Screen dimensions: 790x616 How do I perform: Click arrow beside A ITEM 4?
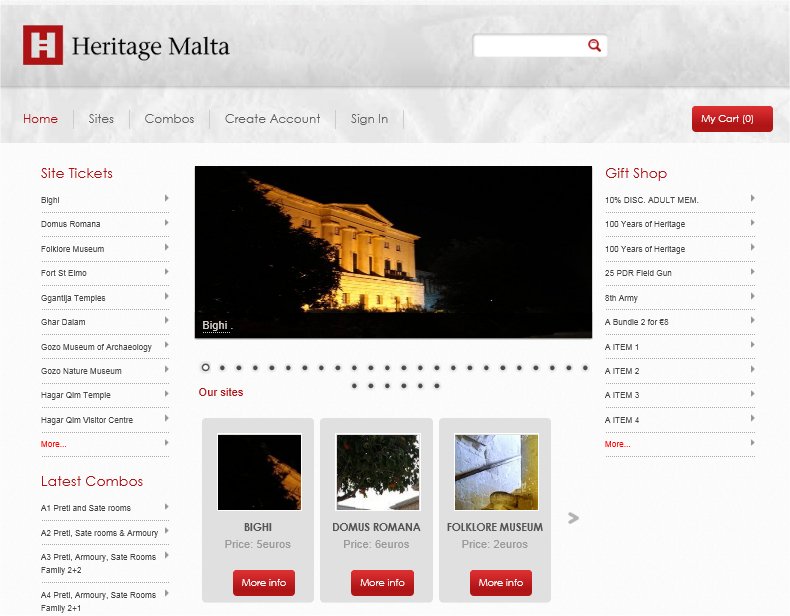[x=752, y=418]
